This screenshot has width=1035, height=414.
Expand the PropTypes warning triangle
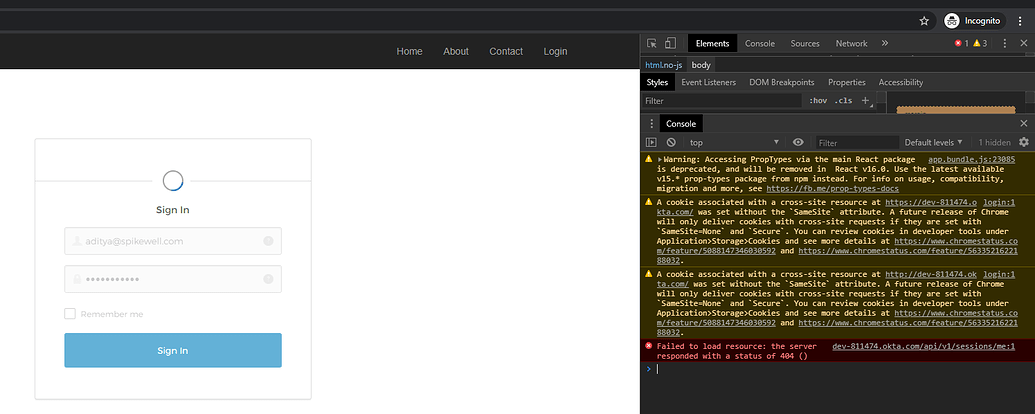coord(659,160)
